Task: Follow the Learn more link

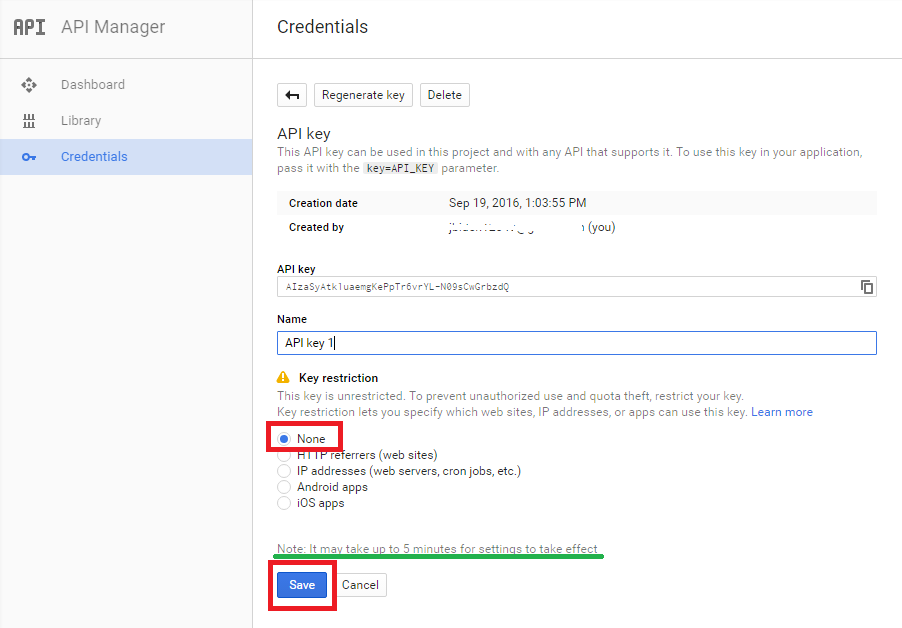Action: click(782, 412)
